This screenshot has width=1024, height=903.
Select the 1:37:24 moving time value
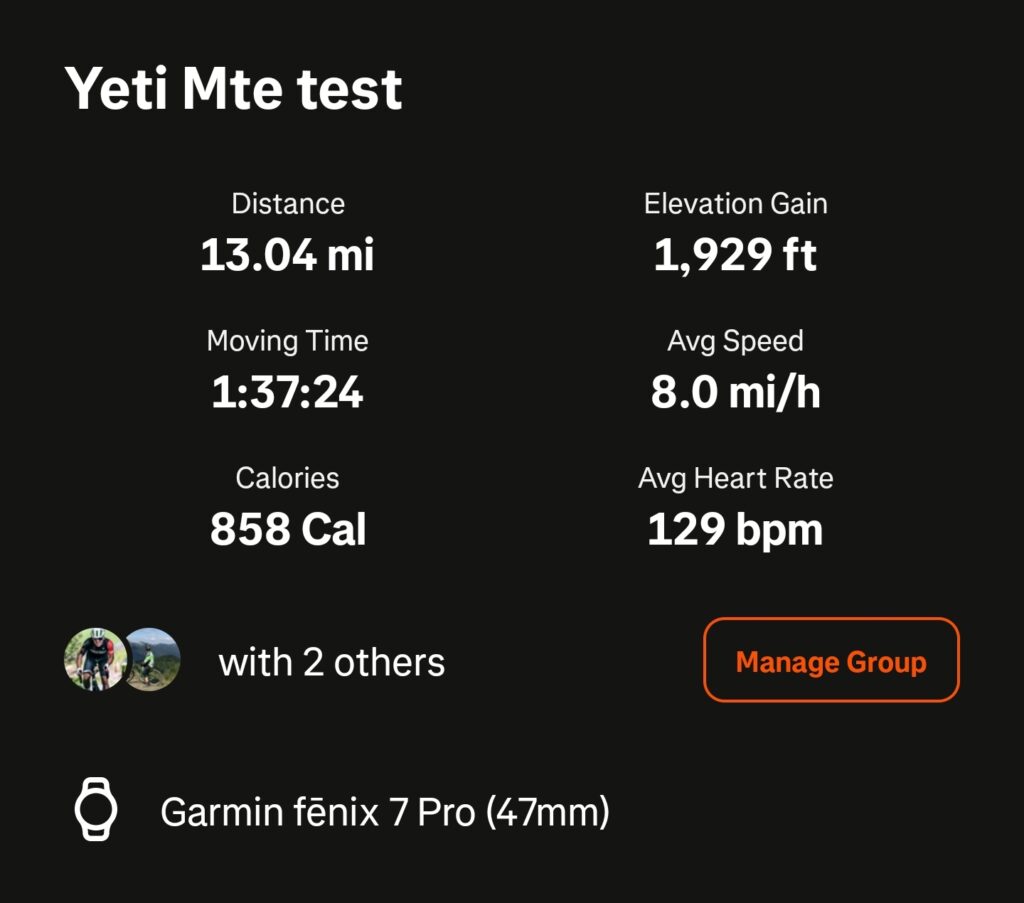[287, 392]
